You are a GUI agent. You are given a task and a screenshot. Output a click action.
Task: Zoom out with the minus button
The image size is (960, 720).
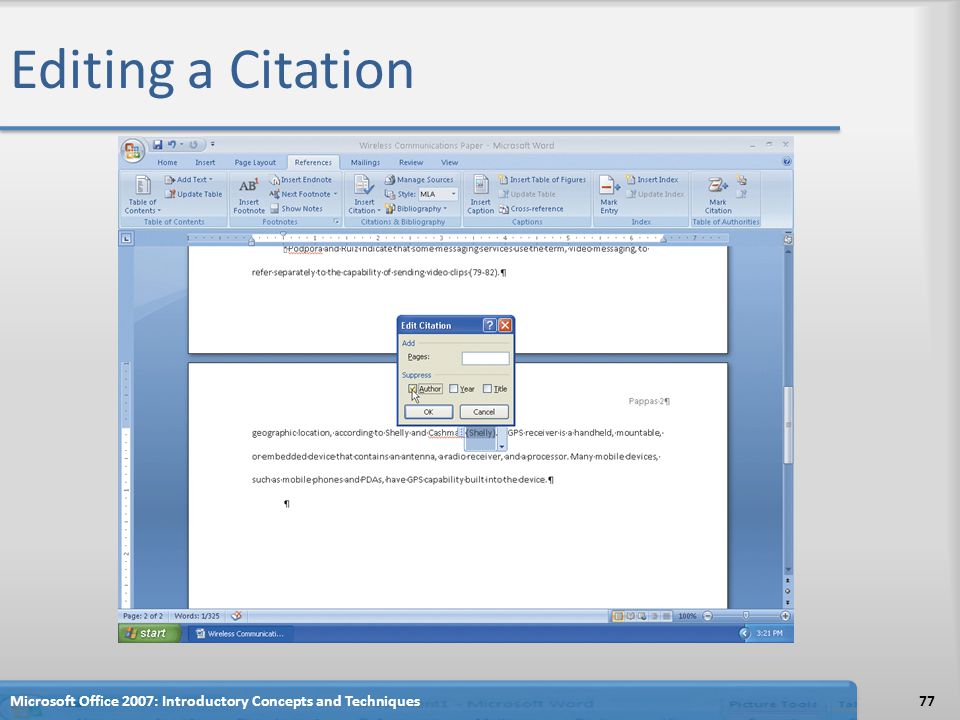(x=707, y=616)
